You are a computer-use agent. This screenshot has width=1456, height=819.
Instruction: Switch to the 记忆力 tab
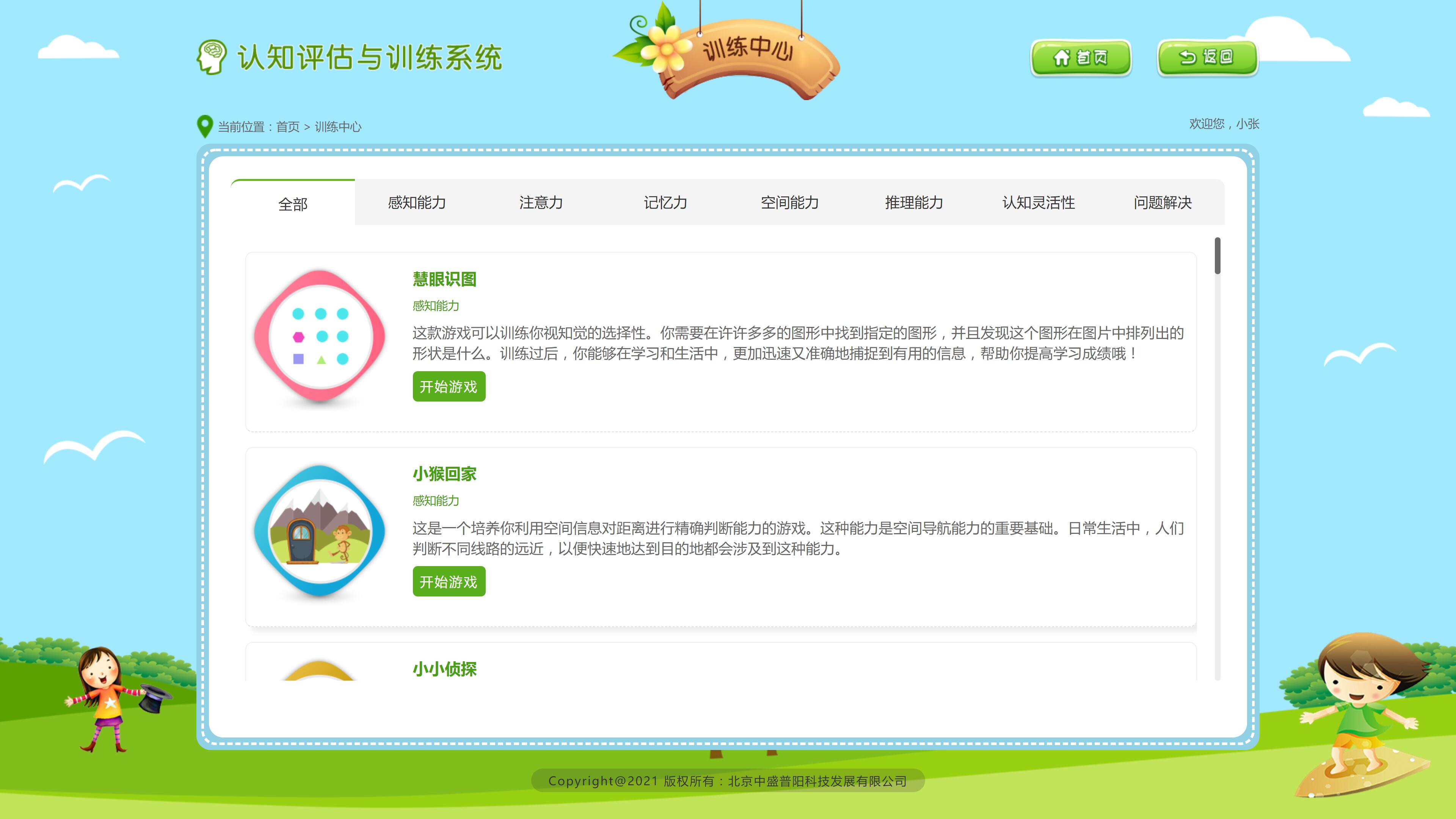[665, 202]
